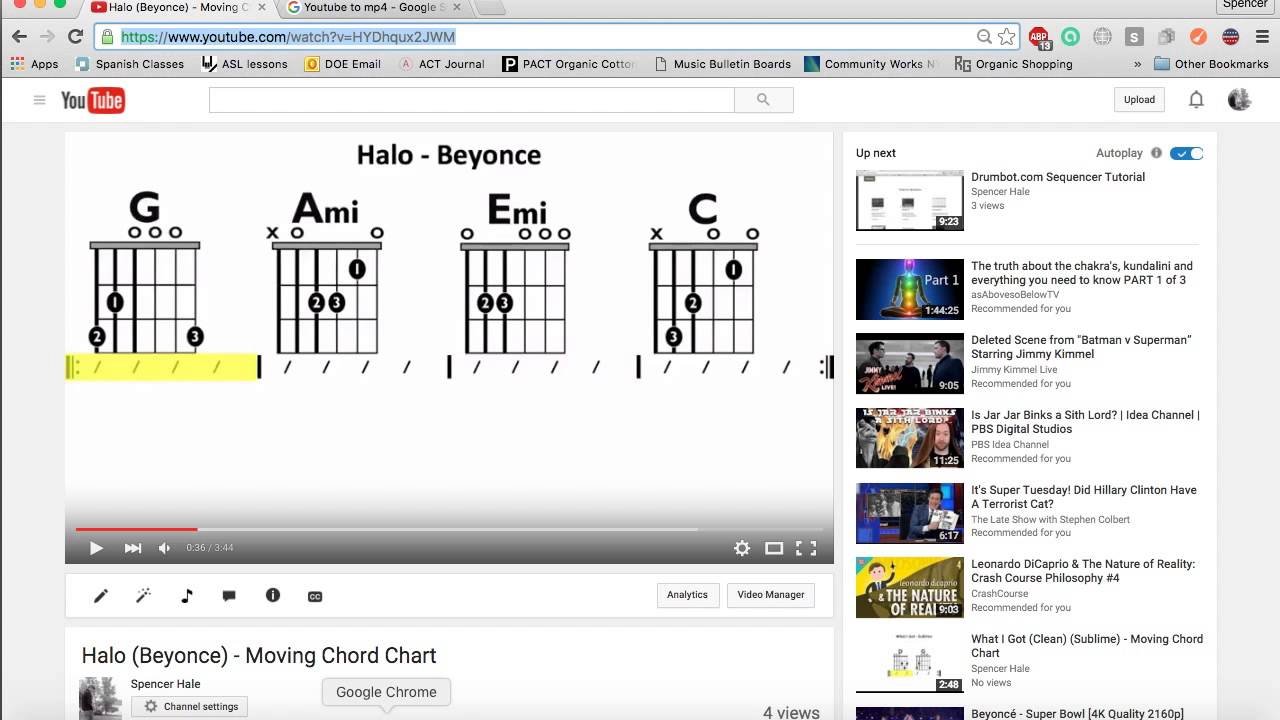Show Autoplay info tooltip icon

click(1156, 153)
